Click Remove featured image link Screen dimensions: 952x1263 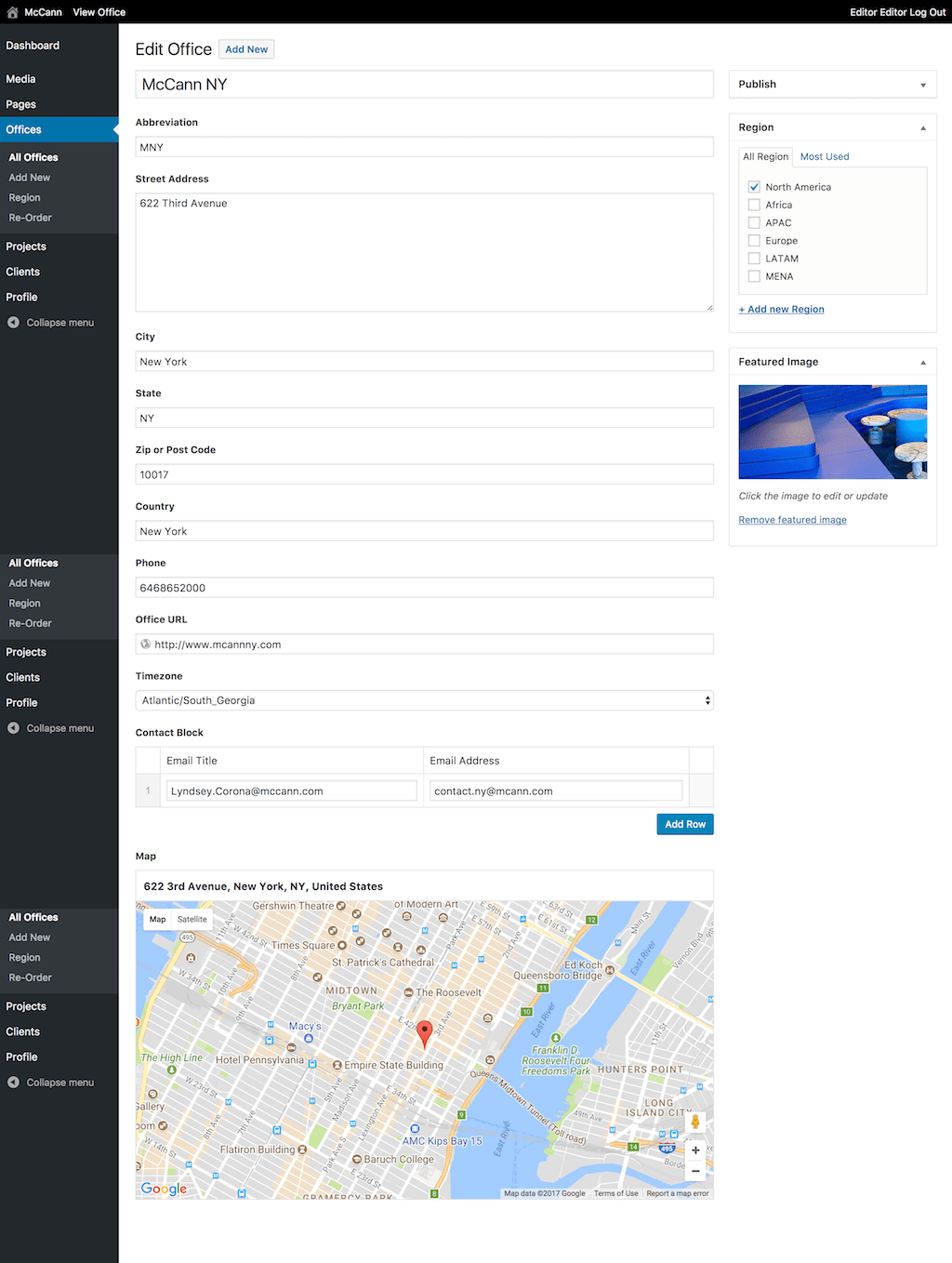[x=792, y=520]
